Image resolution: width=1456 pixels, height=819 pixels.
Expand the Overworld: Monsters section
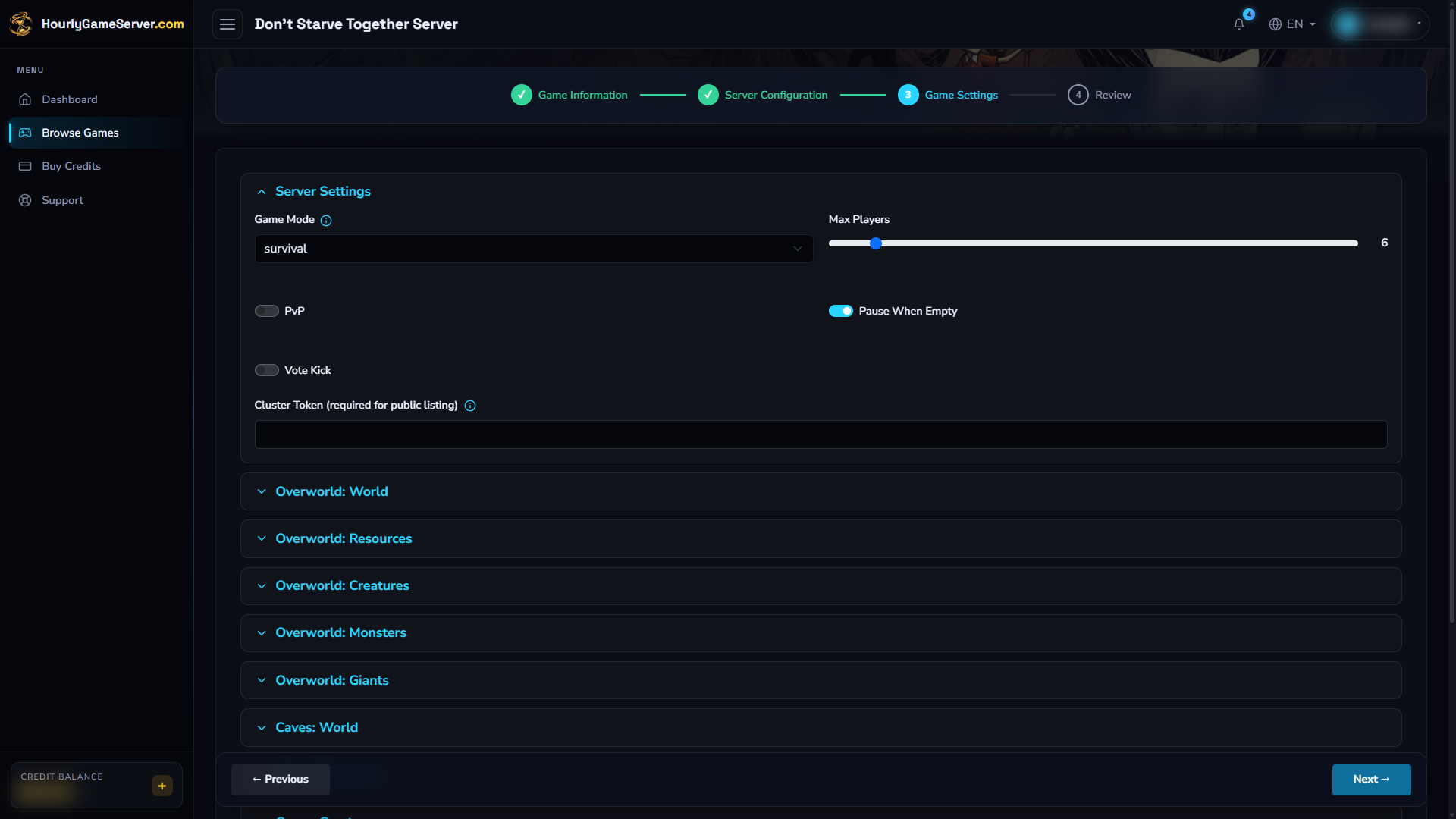point(821,632)
